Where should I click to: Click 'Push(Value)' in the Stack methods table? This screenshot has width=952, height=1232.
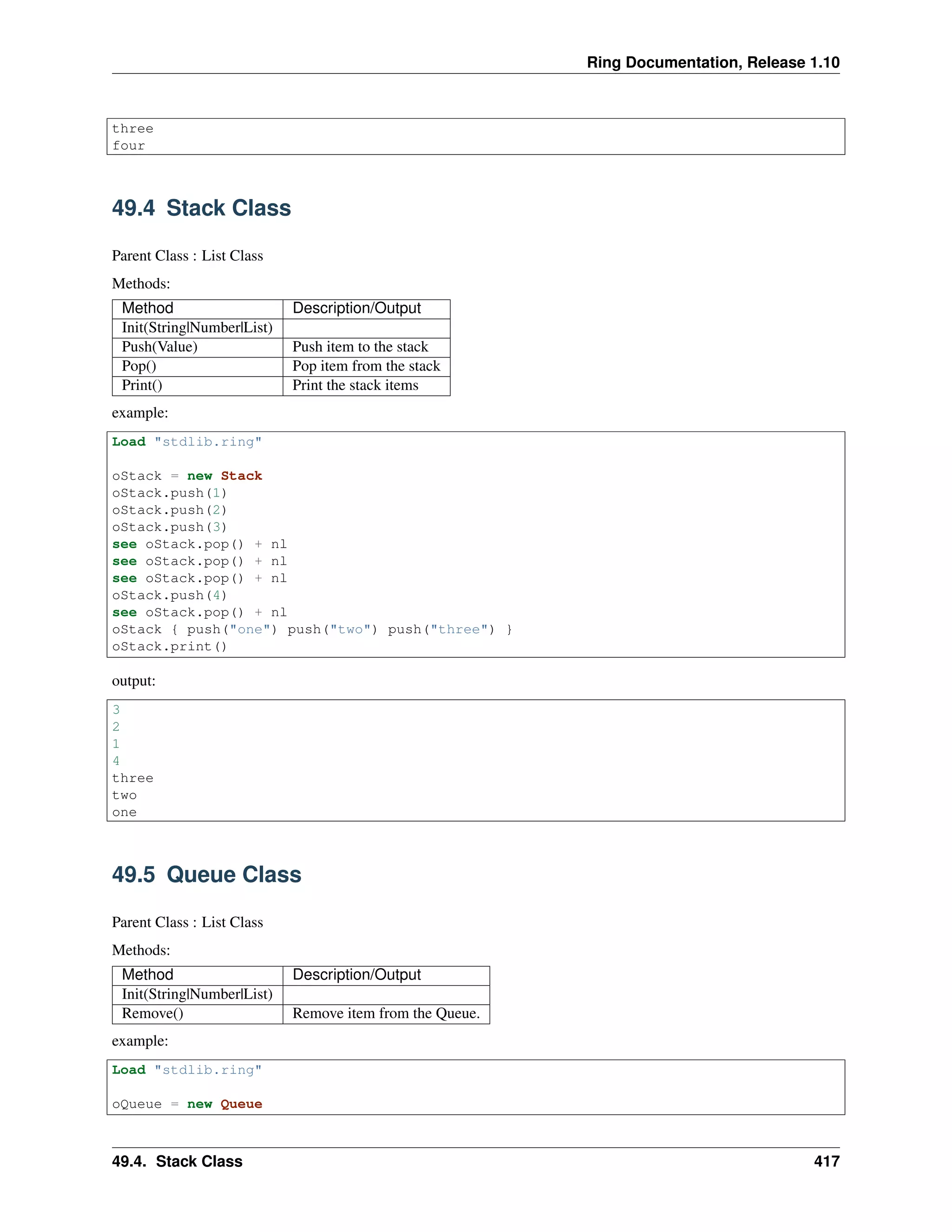click(159, 347)
